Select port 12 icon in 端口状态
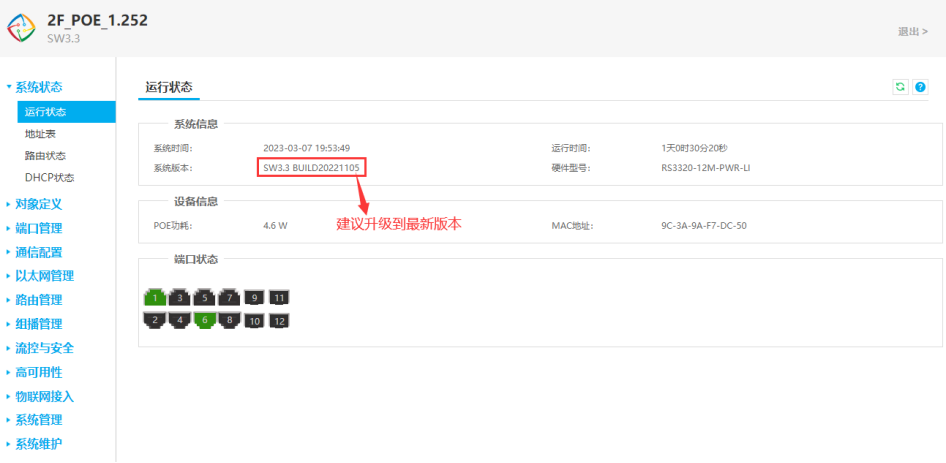Screen dimensions: 946x463 (279, 321)
